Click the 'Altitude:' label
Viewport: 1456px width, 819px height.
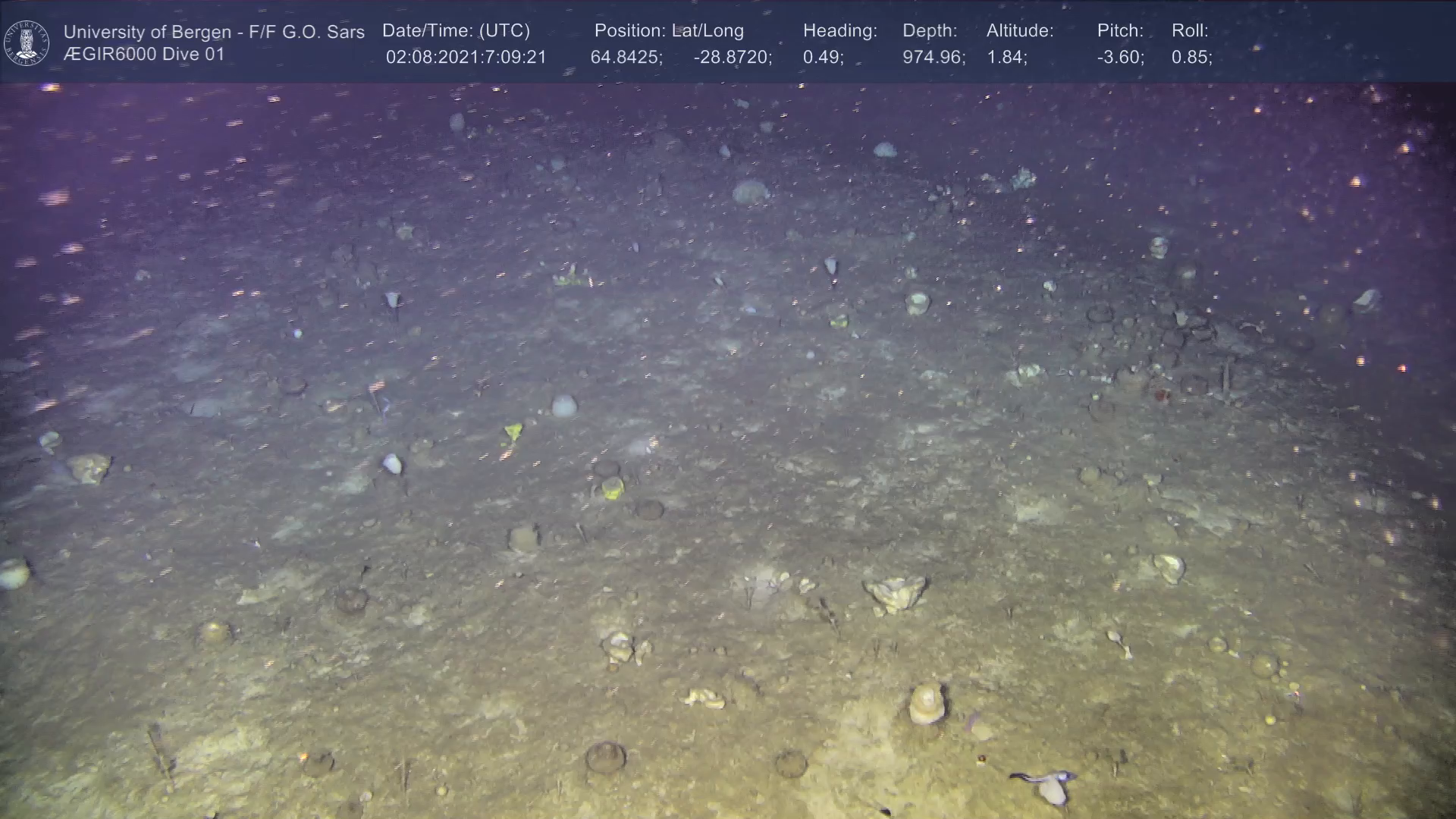tap(1020, 30)
